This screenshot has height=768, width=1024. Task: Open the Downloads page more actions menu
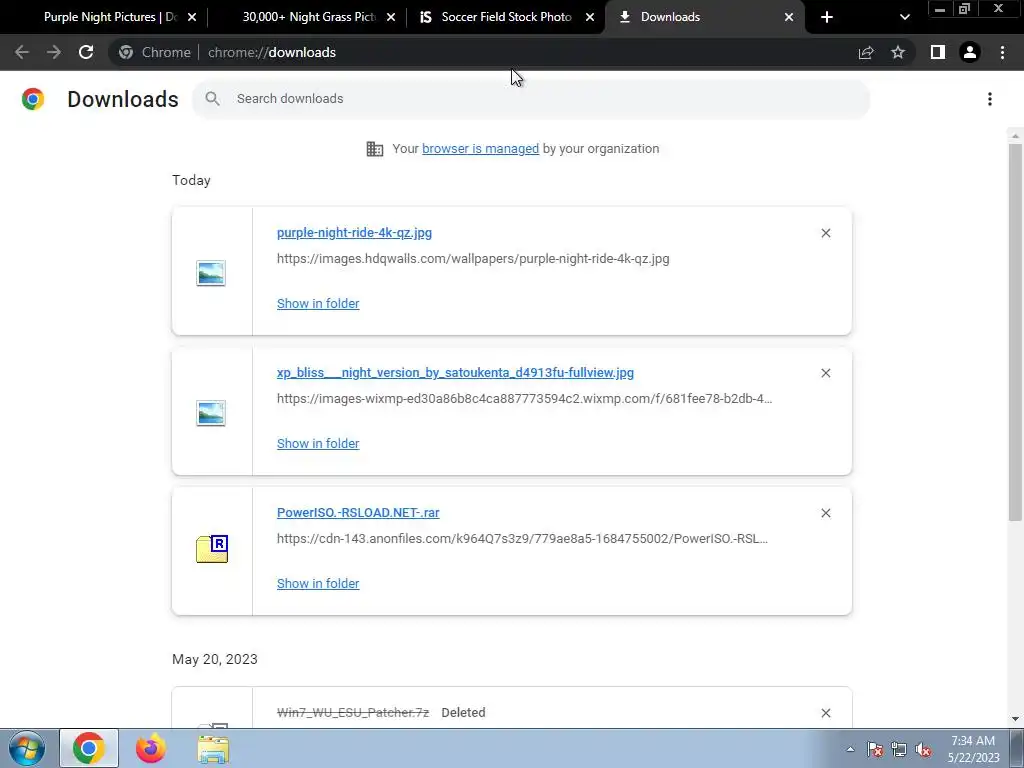990,99
